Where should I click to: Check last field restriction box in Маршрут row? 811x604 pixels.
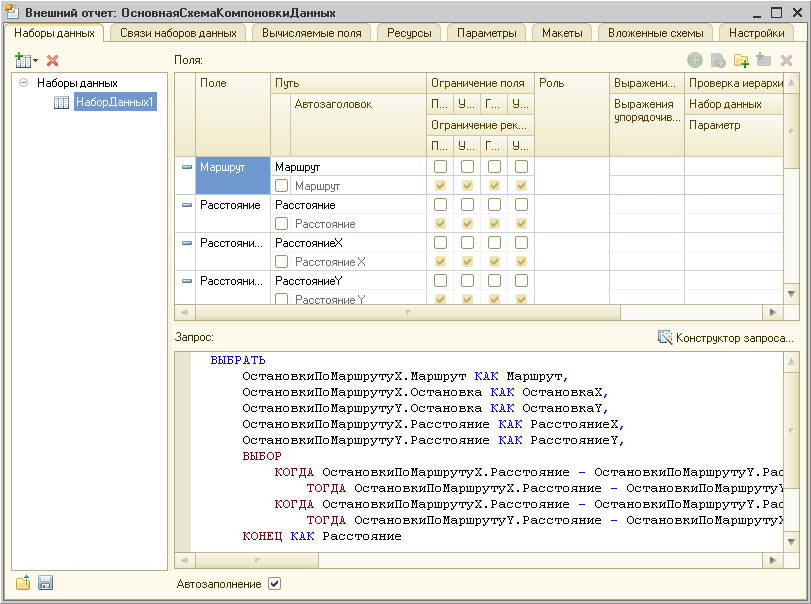[521, 167]
